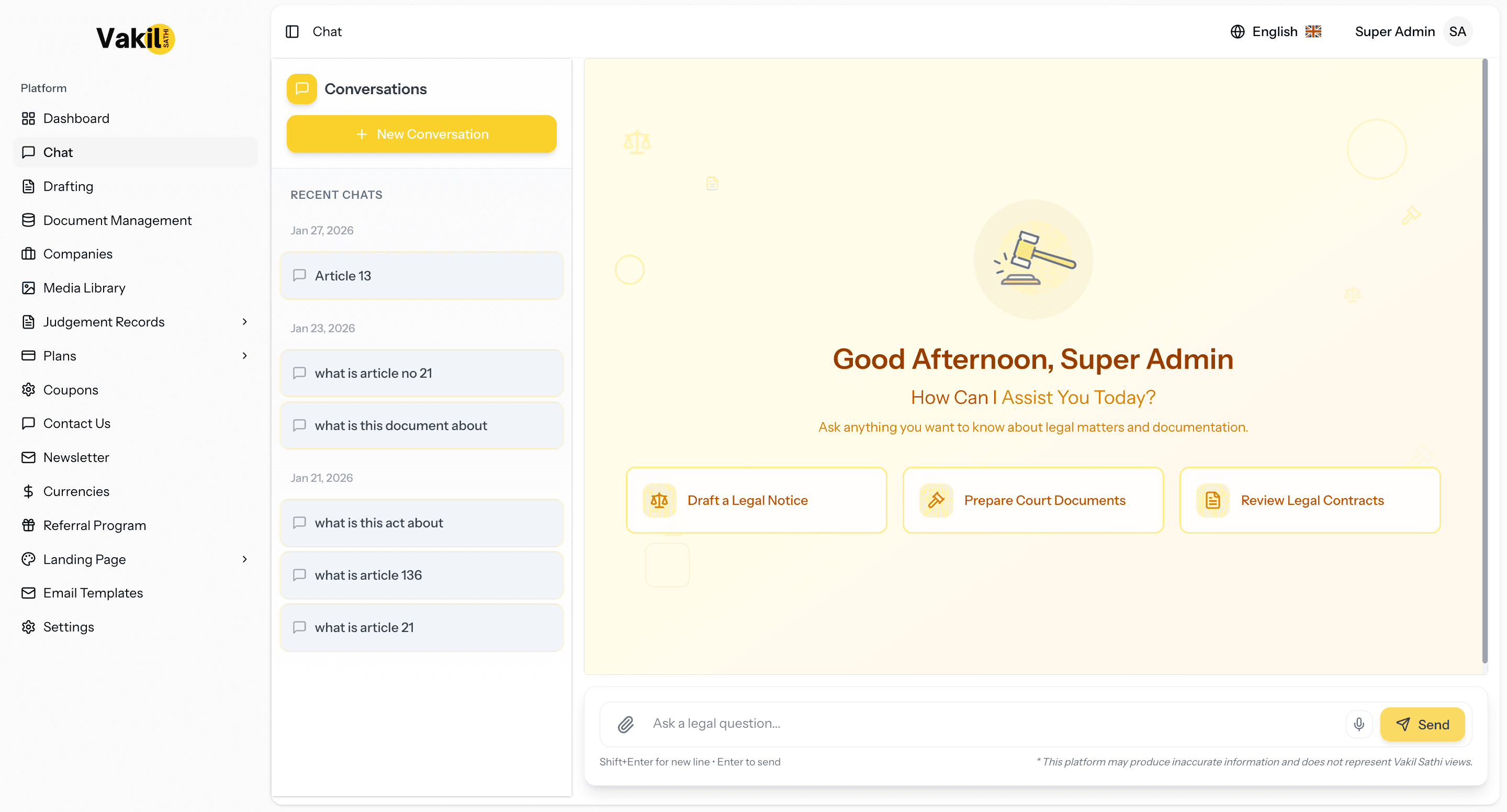This screenshot has height=812, width=1507.
Task: Focus the Ask a legal question field
Action: coord(995,724)
